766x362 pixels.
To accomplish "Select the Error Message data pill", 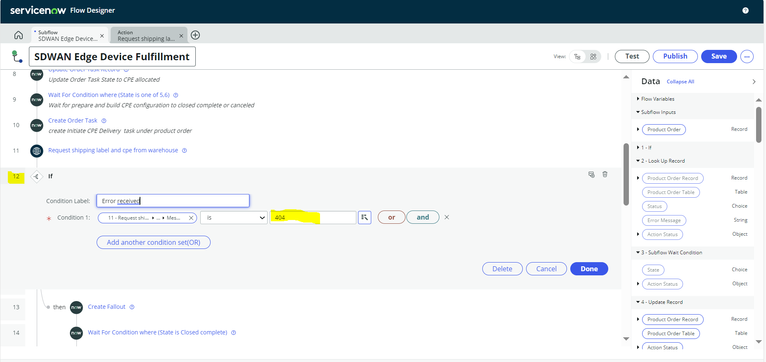I will [664, 221].
